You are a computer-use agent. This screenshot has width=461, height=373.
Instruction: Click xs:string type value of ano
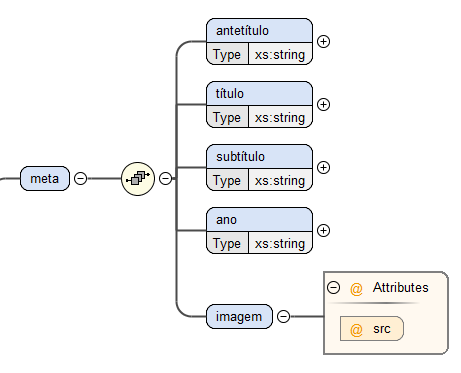click(x=280, y=243)
